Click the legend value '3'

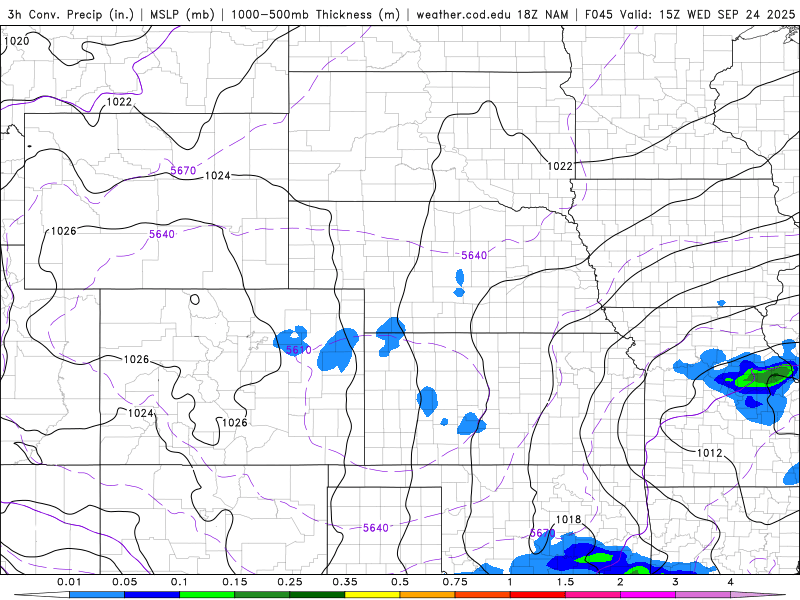(x=676, y=582)
